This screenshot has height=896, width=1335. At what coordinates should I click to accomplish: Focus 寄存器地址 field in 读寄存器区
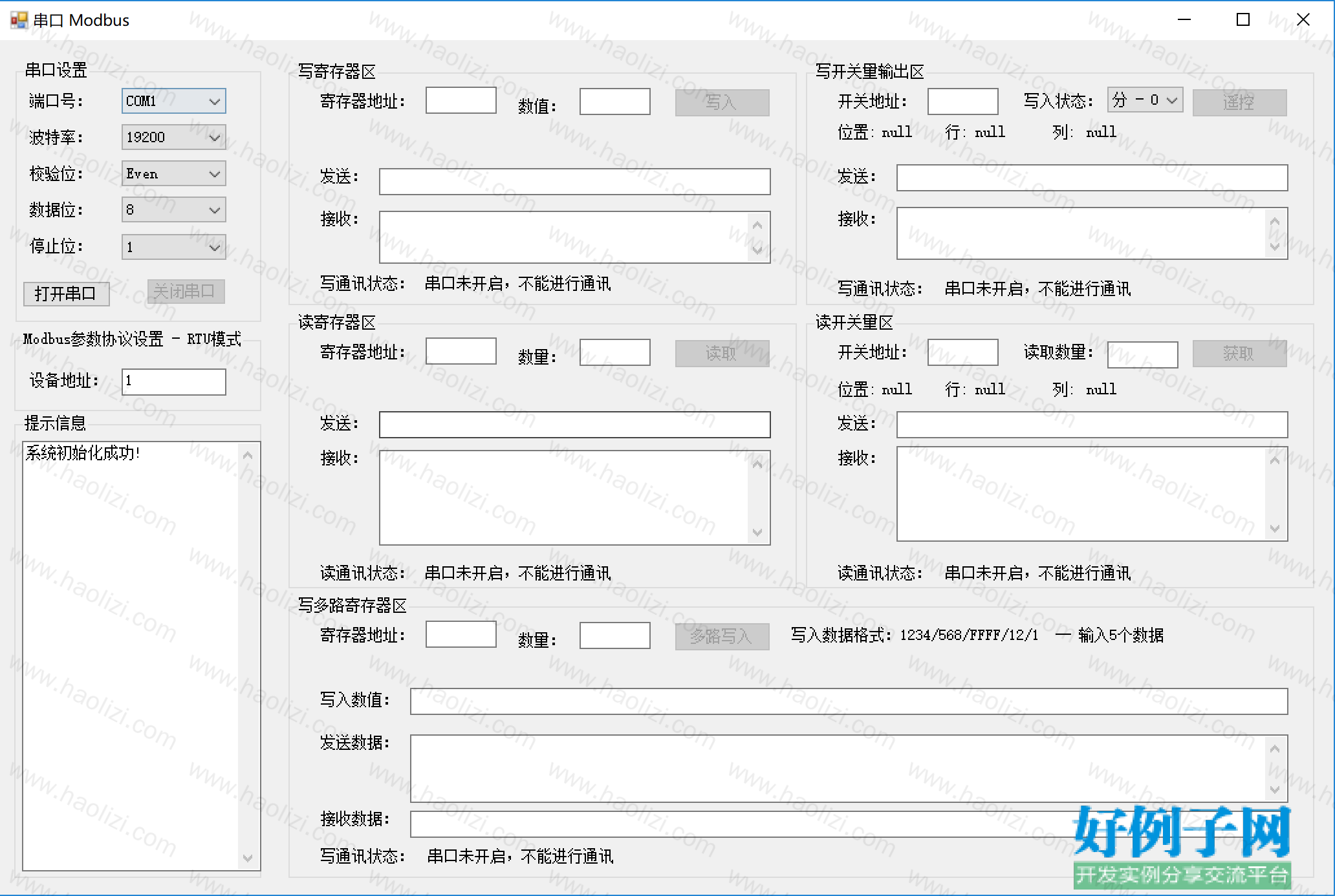(461, 352)
